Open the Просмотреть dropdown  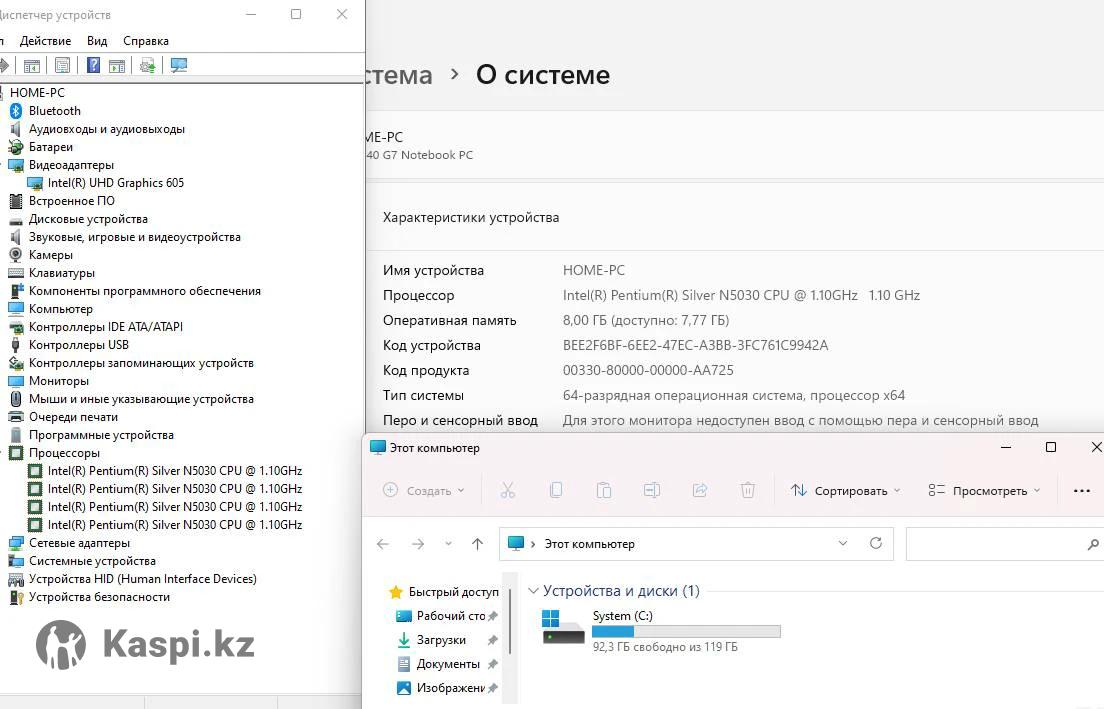pyautogui.click(x=984, y=490)
